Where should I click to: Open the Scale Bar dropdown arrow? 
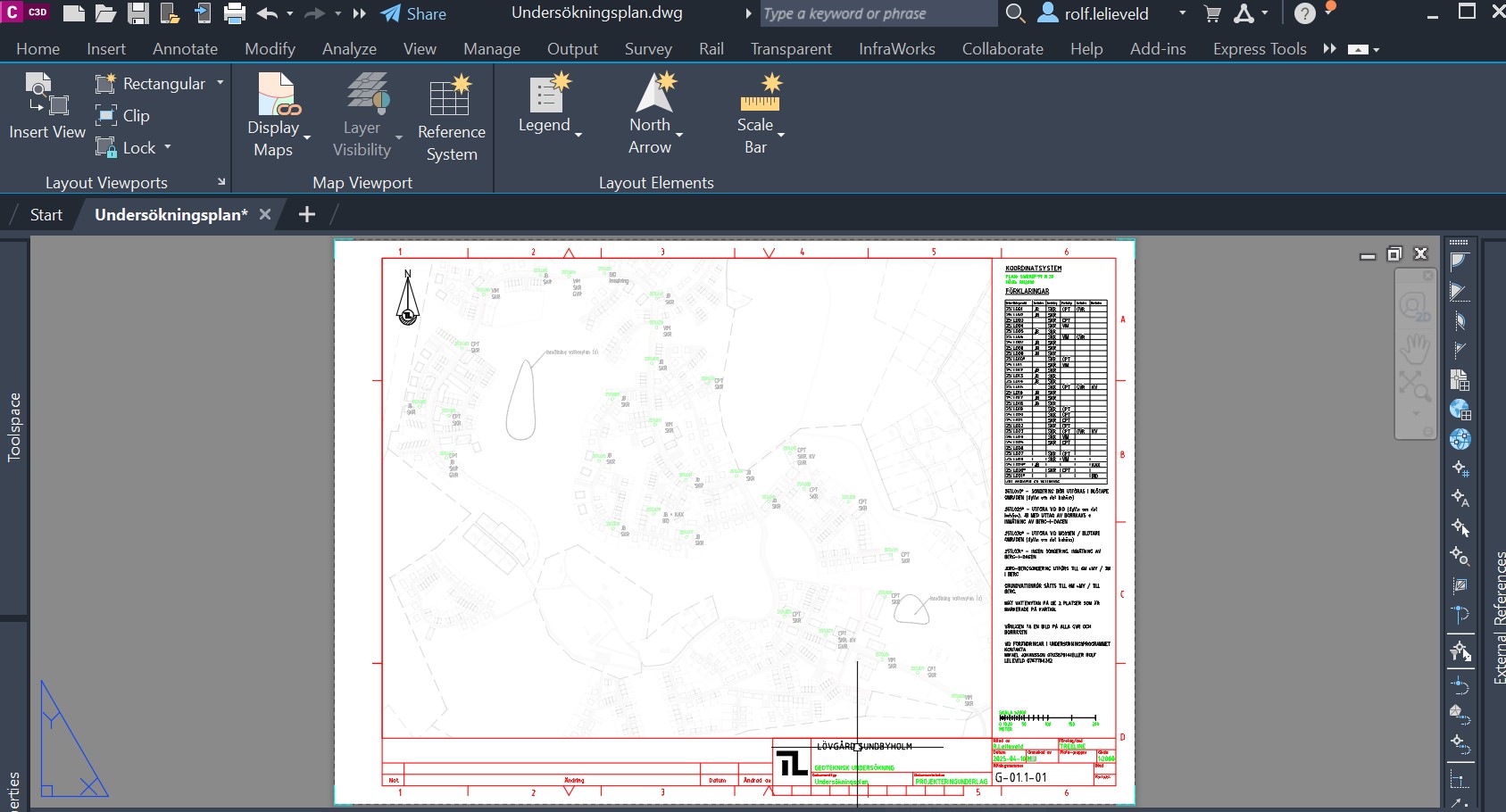pyautogui.click(x=779, y=134)
